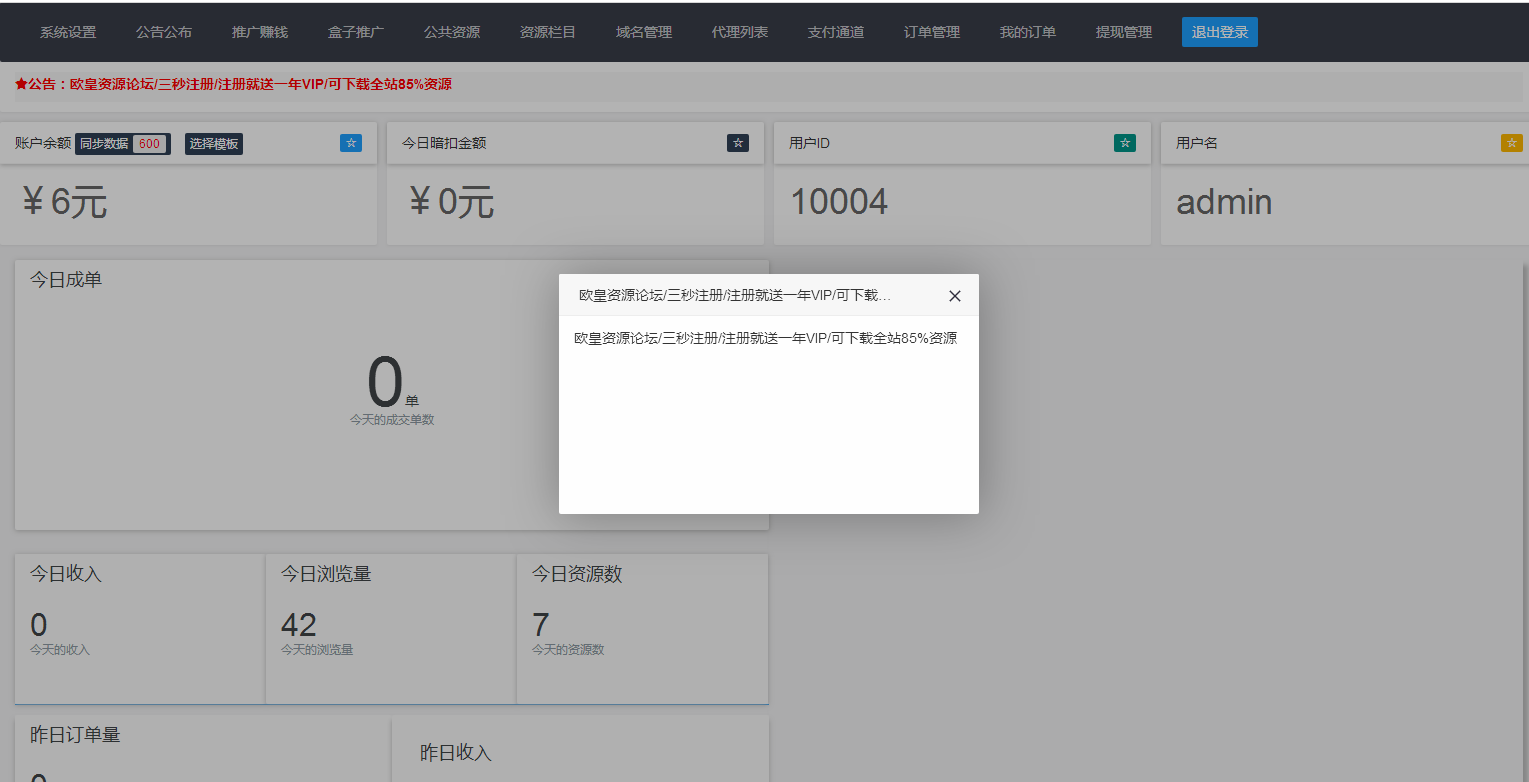Screen dimensions: 1529x782
Task: Open 域名管理
Action: click(643, 31)
